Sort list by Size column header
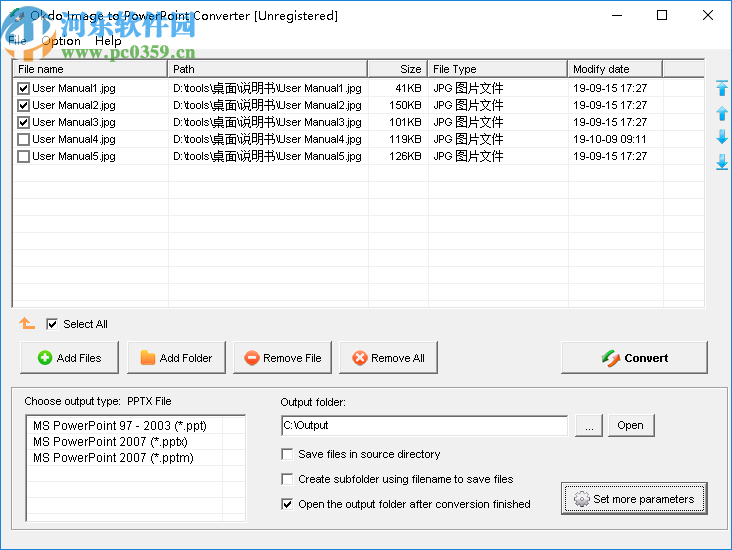 [x=398, y=69]
